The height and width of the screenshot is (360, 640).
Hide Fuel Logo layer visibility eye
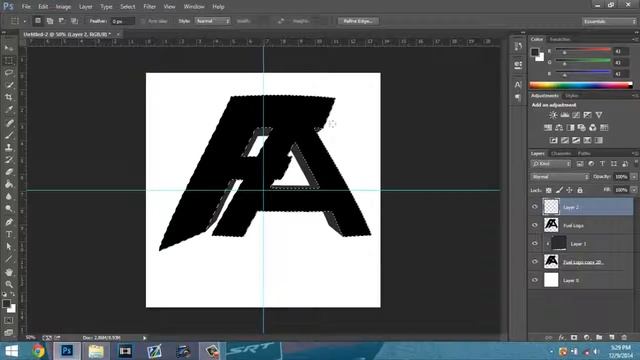click(535, 225)
